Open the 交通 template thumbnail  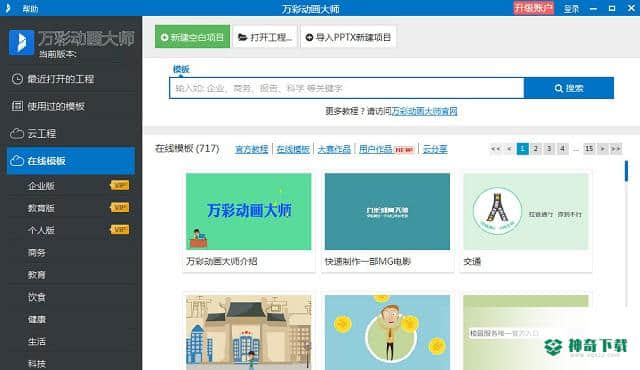(526, 211)
